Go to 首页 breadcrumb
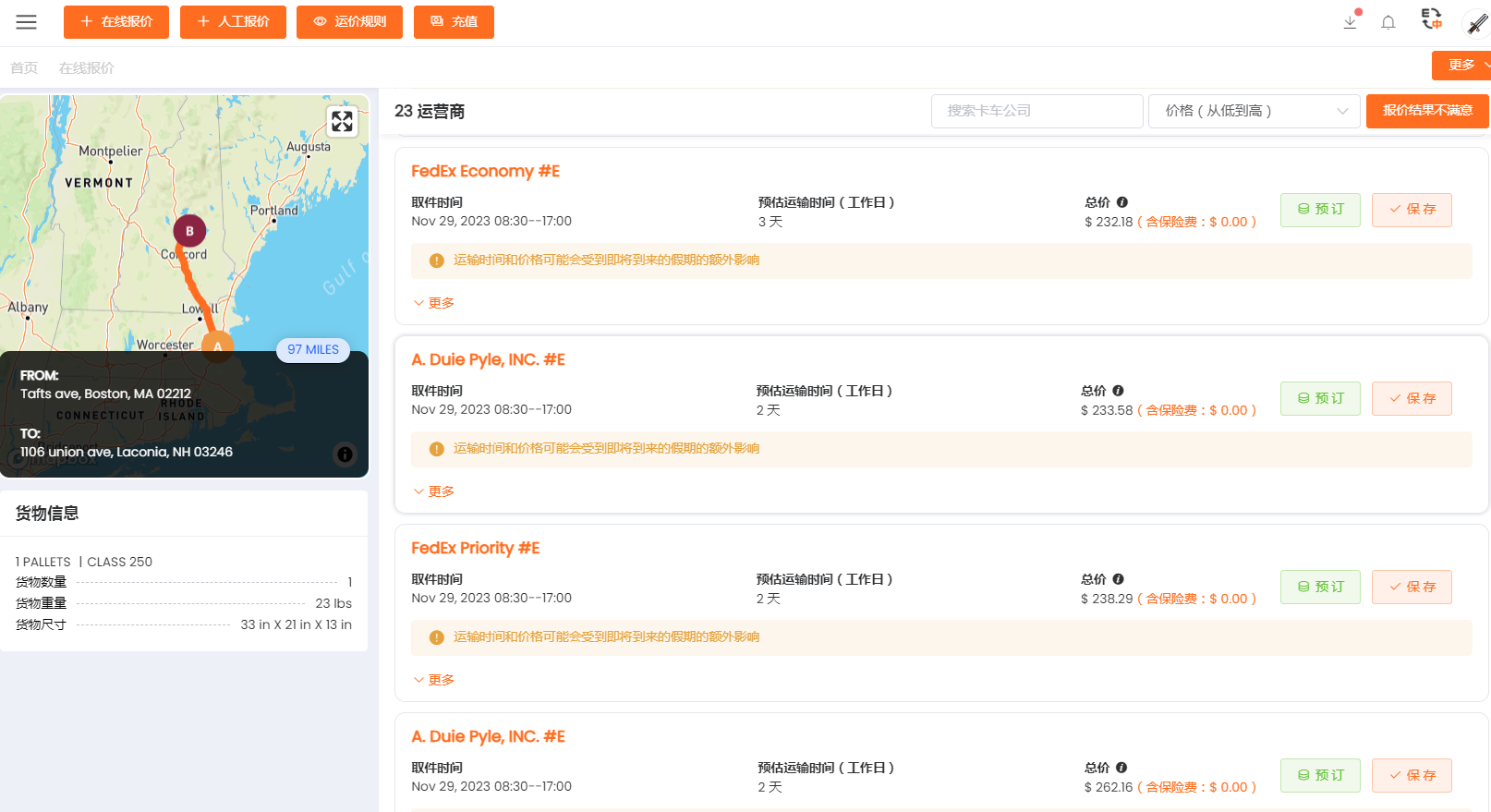 click(24, 68)
